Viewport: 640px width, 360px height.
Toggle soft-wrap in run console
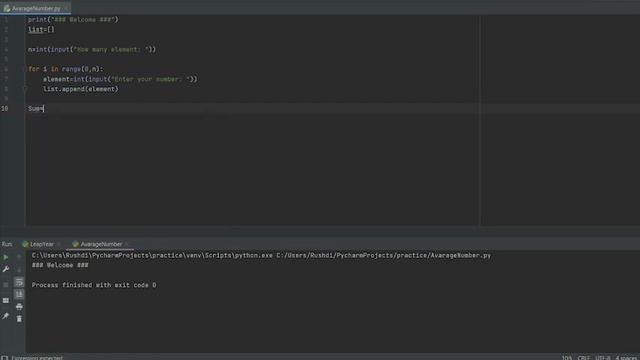pyautogui.click(x=19, y=282)
